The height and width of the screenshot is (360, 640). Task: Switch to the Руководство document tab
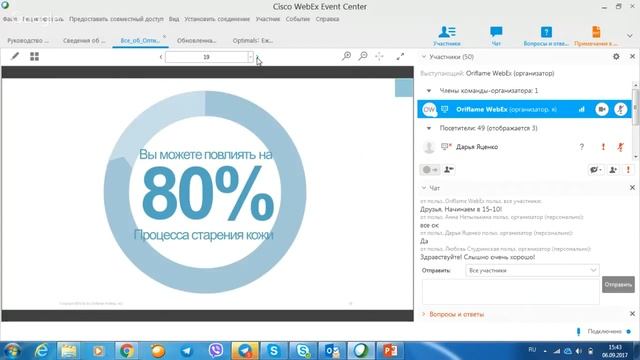[x=28, y=41]
